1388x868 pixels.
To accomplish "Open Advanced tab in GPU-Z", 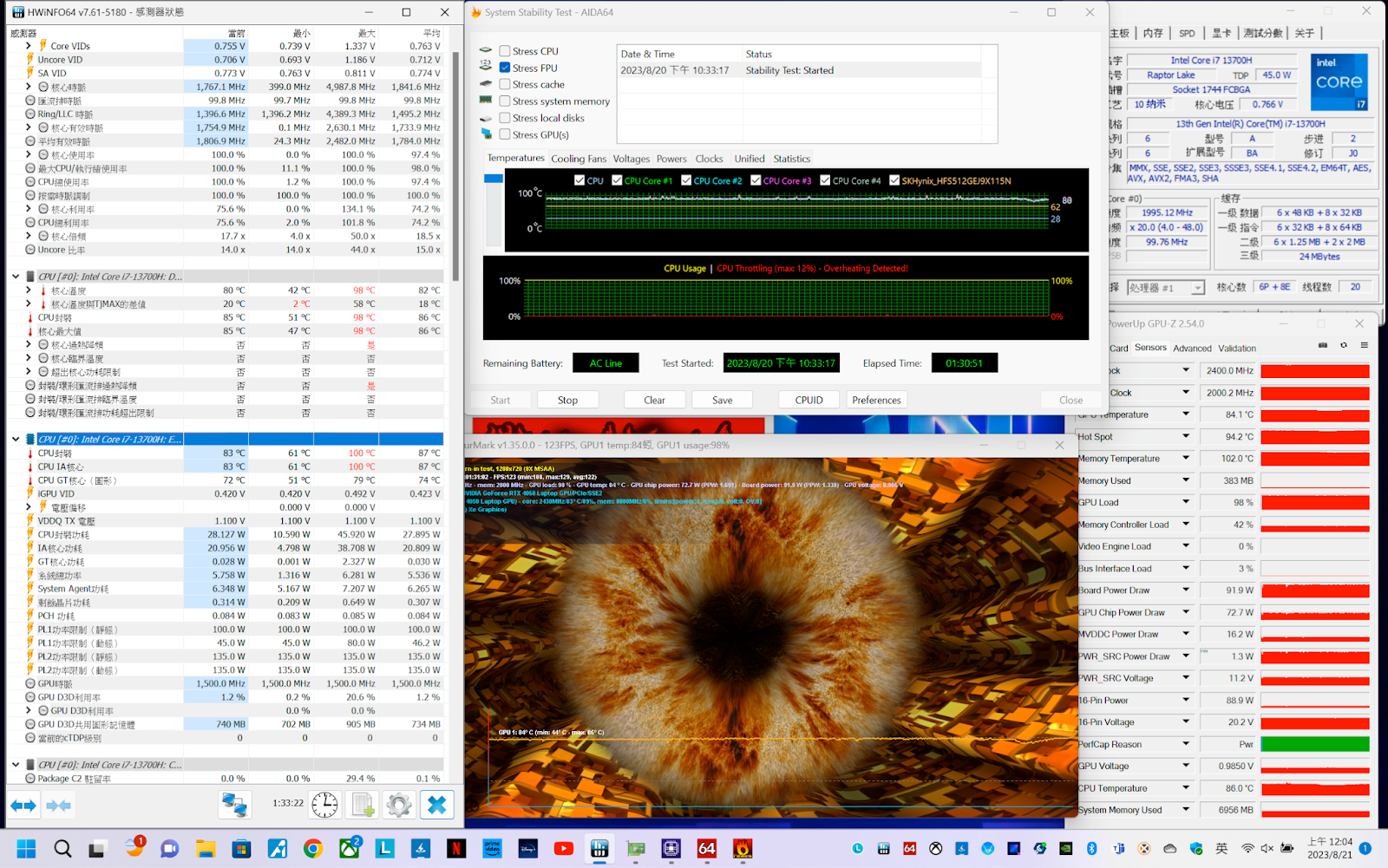I will click(x=1193, y=349).
